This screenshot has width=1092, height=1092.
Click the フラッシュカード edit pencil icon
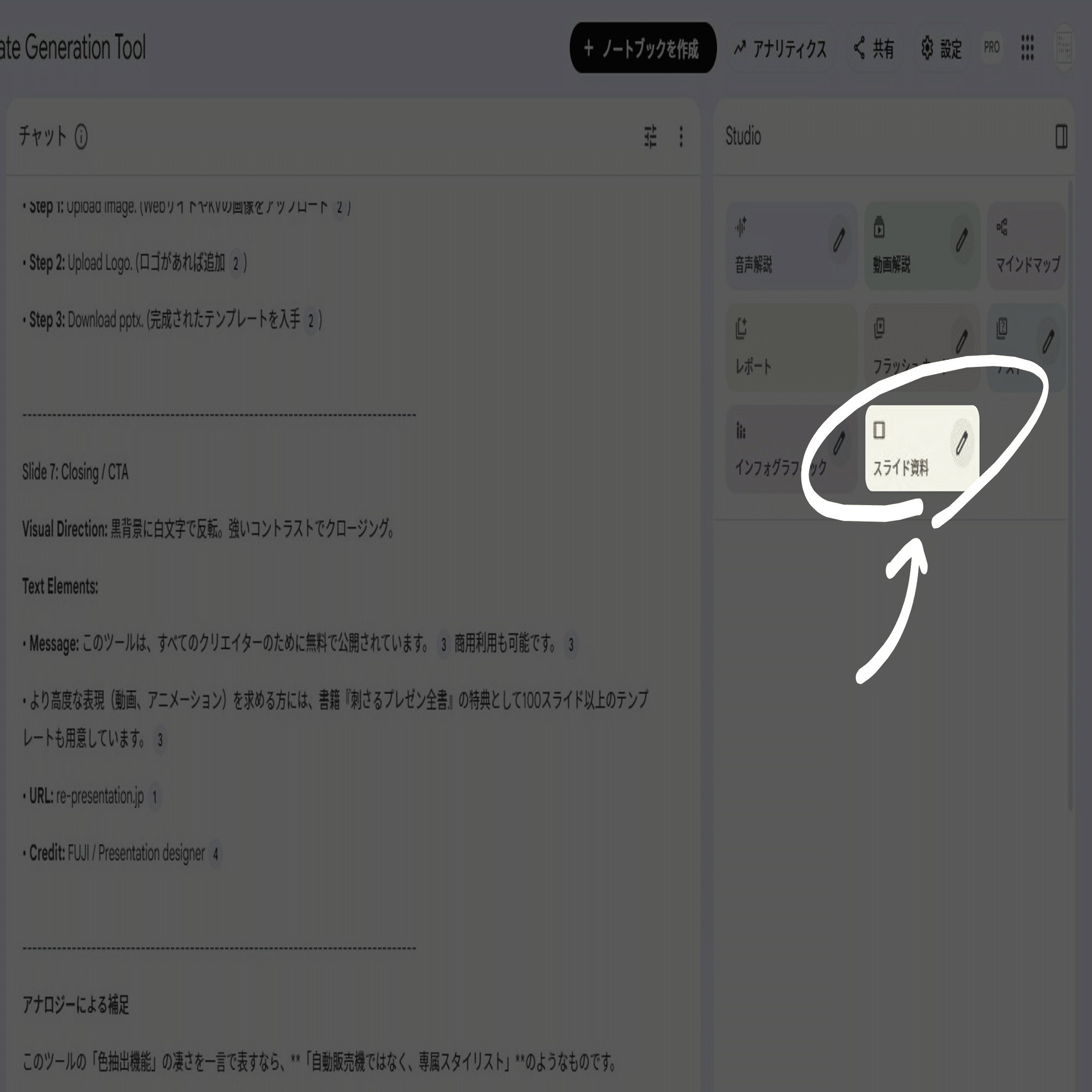pyautogui.click(x=962, y=341)
